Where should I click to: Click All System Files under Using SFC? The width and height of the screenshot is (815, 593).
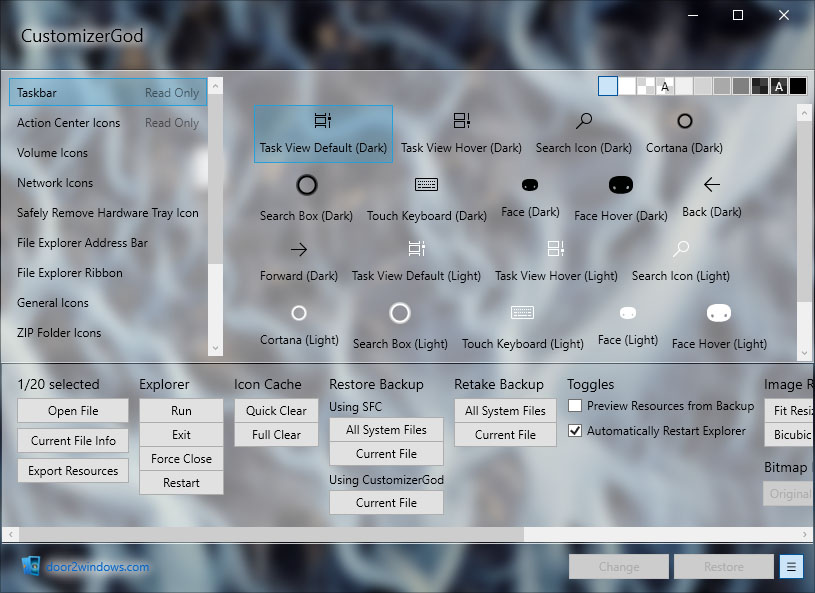click(386, 429)
